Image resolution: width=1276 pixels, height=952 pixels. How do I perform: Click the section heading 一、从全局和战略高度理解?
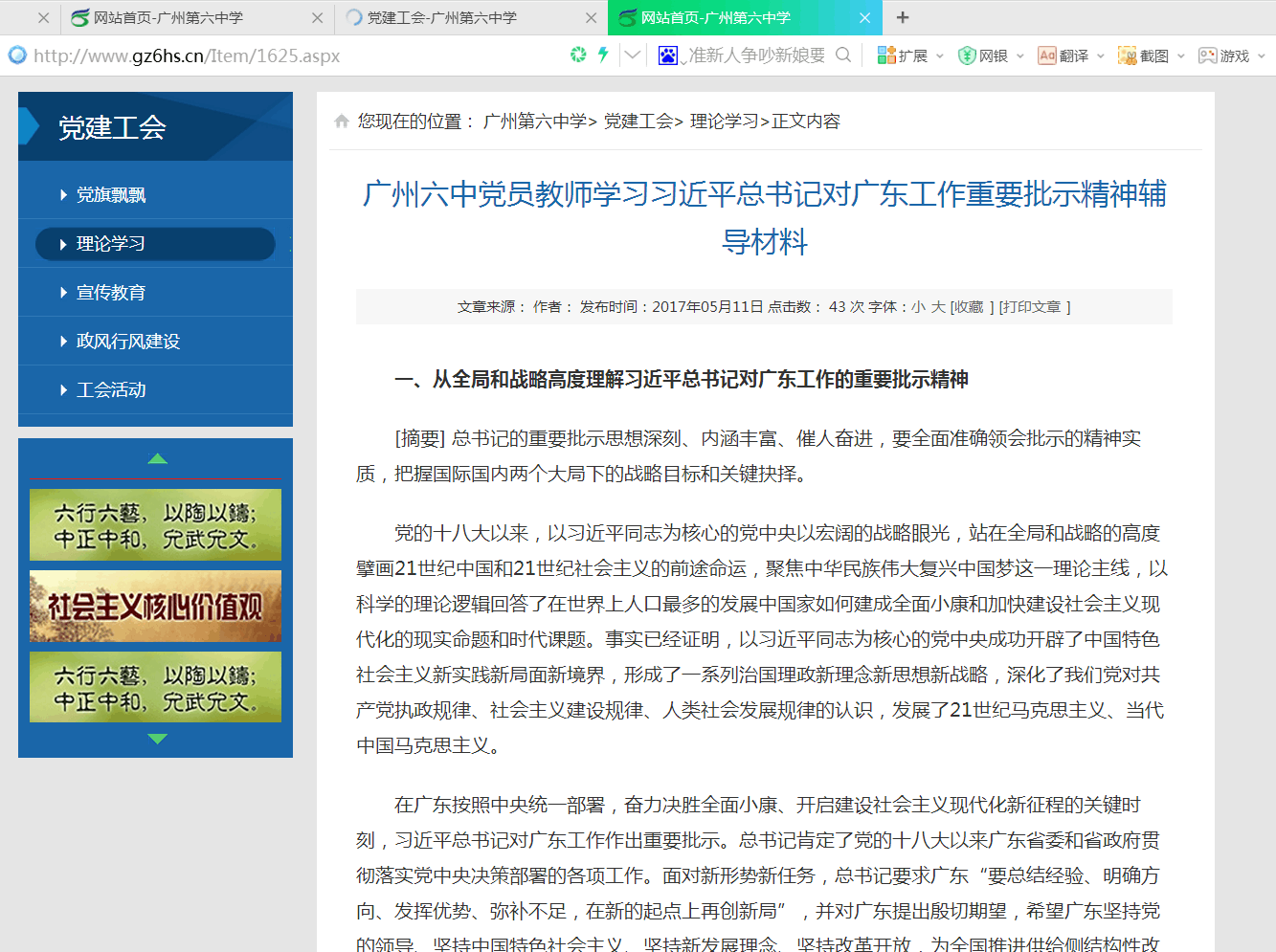tap(682, 380)
